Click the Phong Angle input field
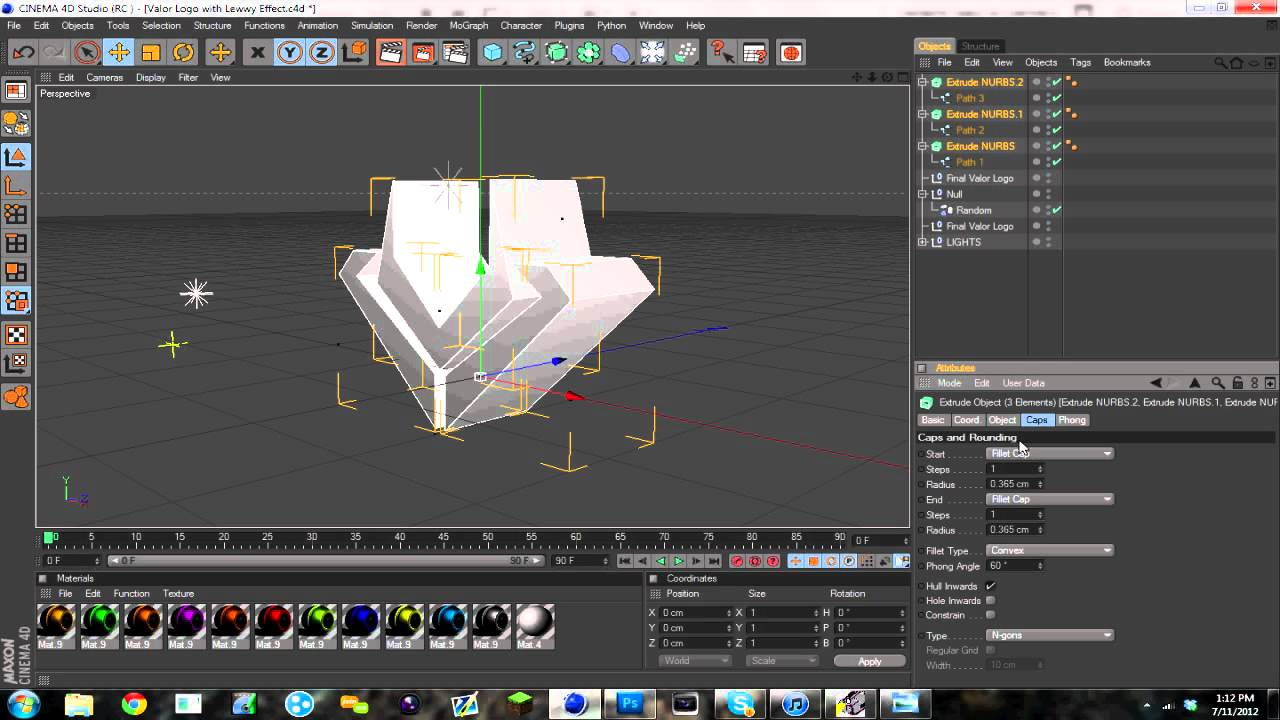Viewport: 1280px width, 720px height. pos(1015,566)
